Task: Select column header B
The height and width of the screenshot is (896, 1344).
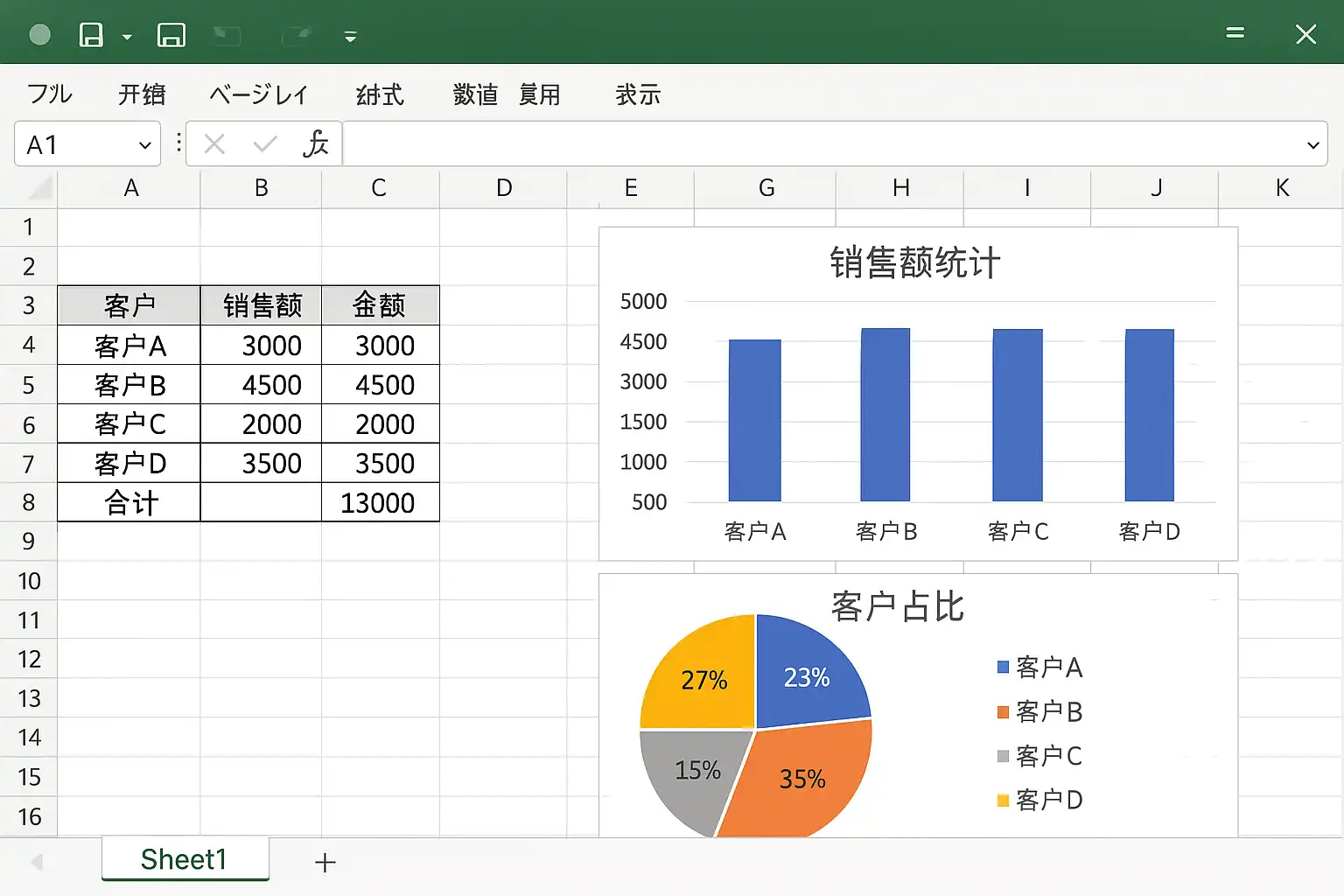Action: point(261,188)
